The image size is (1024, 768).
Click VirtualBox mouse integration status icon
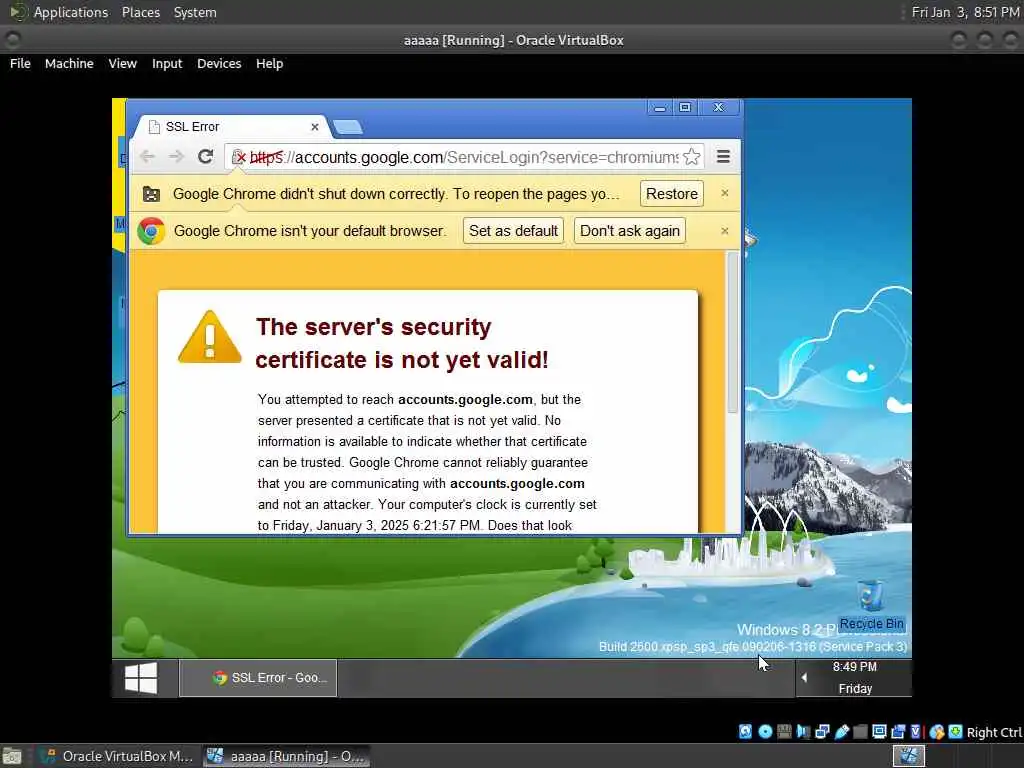pos(936,732)
